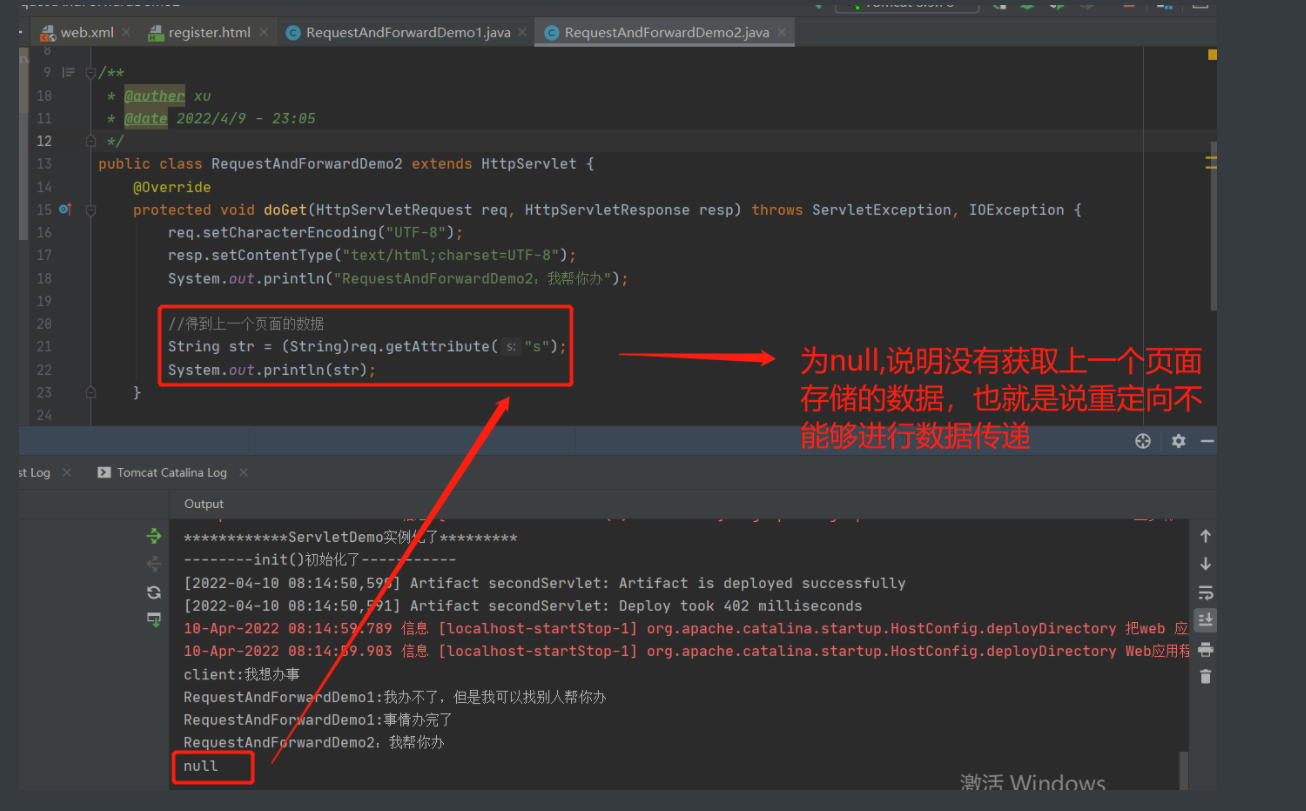The height and width of the screenshot is (811, 1306).
Task: Click the fold end marker on line 23
Action: (x=90, y=393)
